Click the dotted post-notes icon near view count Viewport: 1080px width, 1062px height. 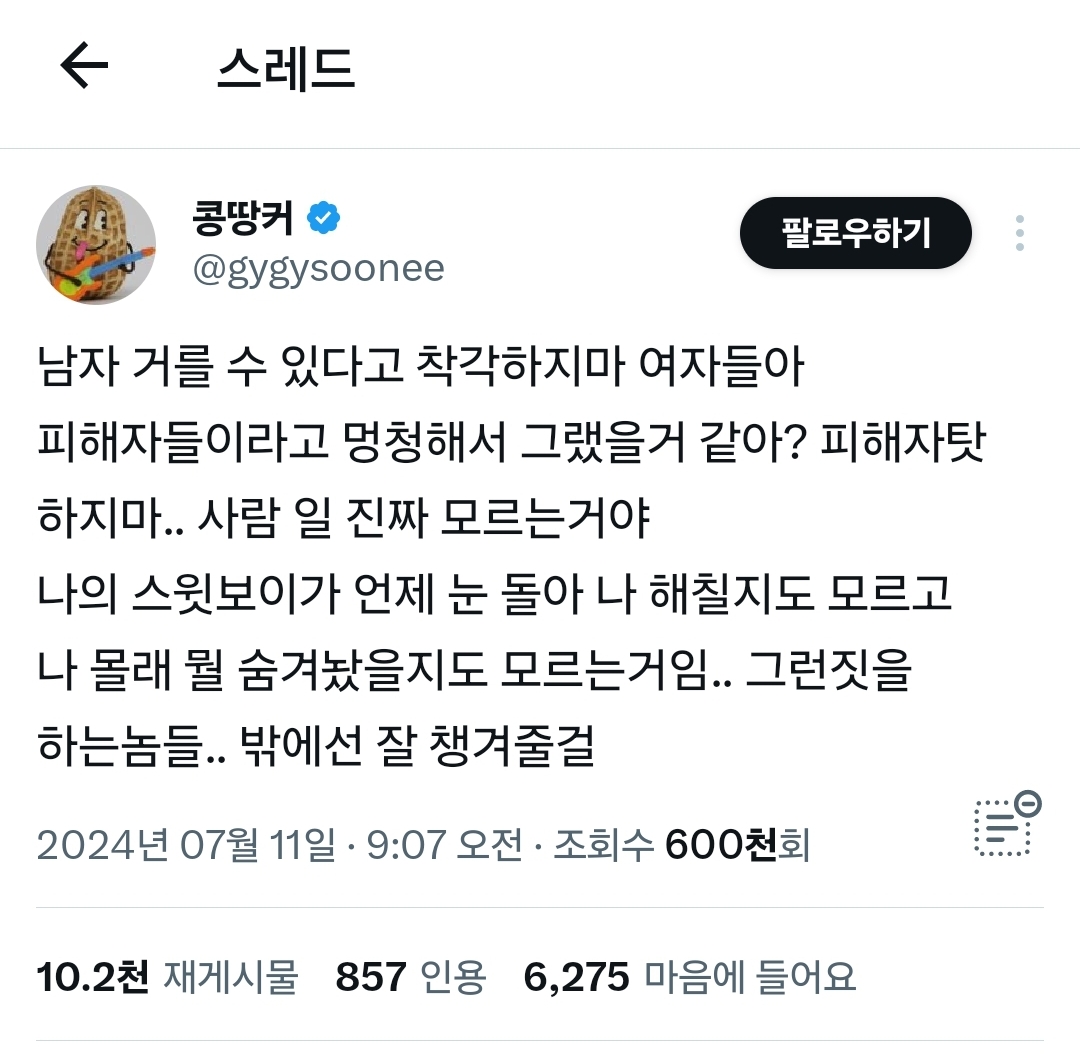point(1003,828)
